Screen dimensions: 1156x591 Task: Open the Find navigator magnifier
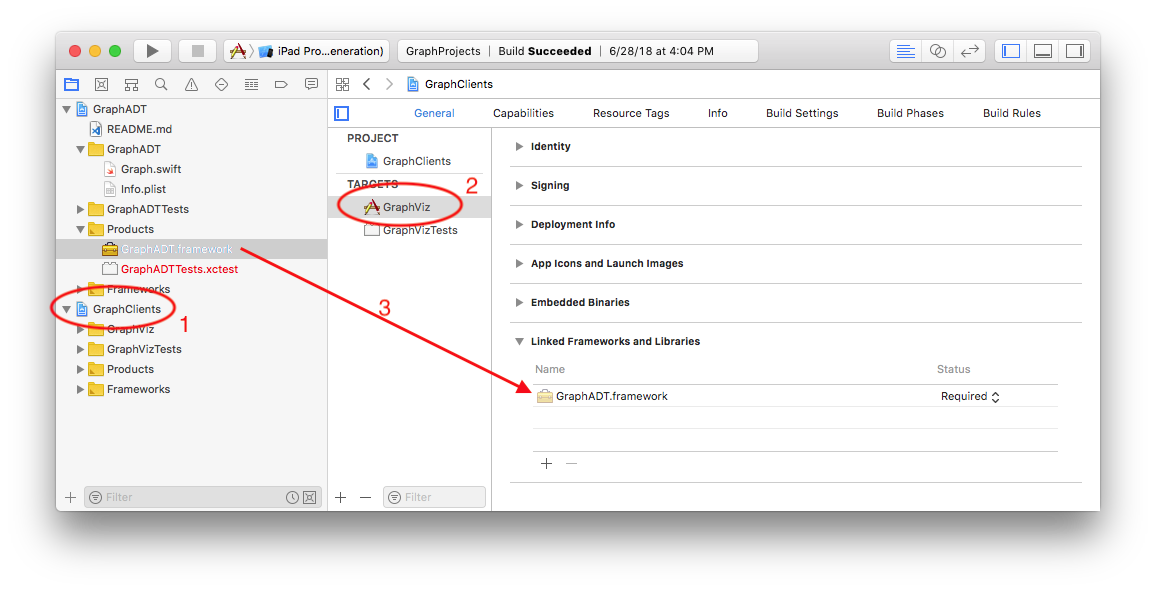(x=161, y=85)
